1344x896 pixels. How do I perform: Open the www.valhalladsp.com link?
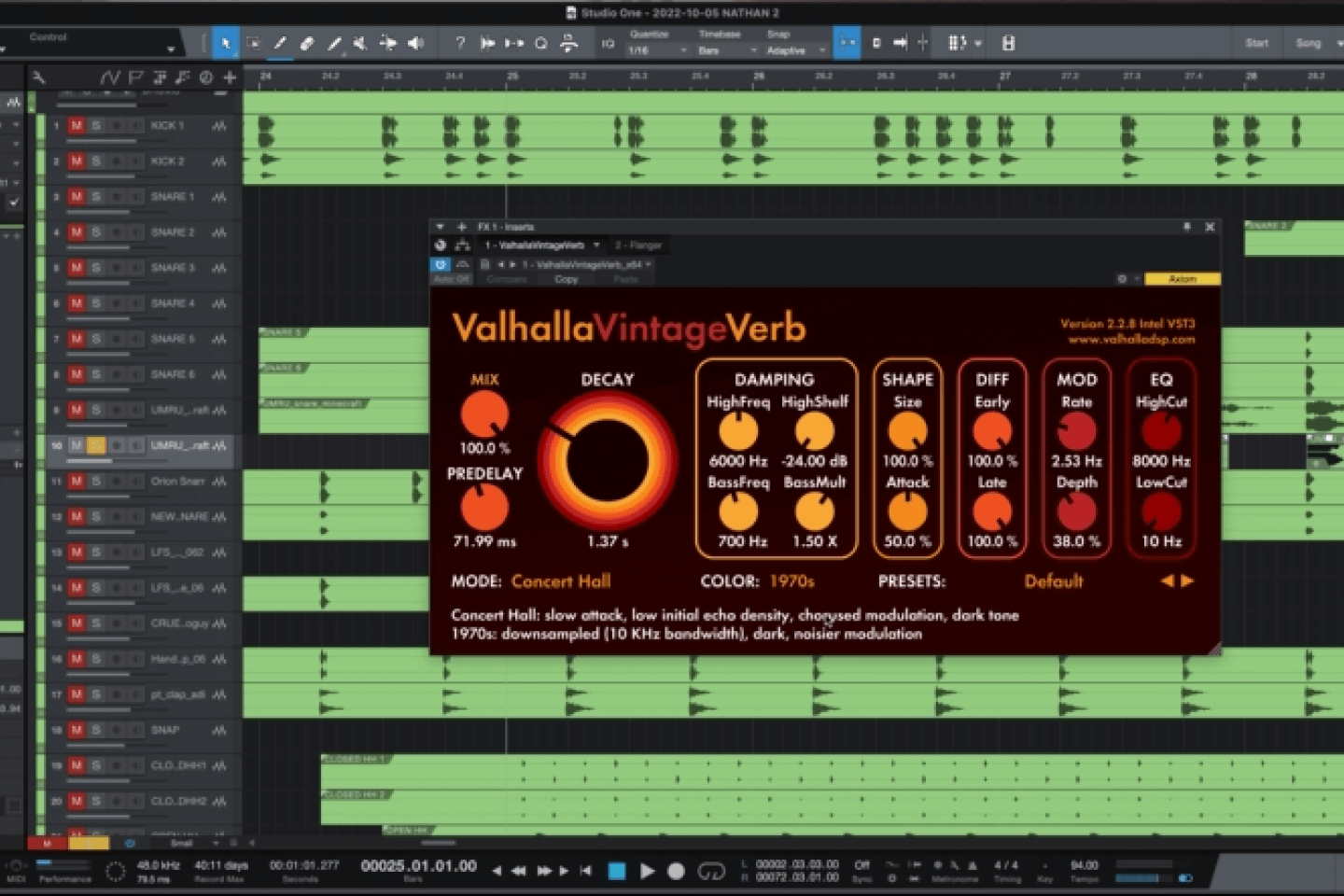(x=1131, y=340)
